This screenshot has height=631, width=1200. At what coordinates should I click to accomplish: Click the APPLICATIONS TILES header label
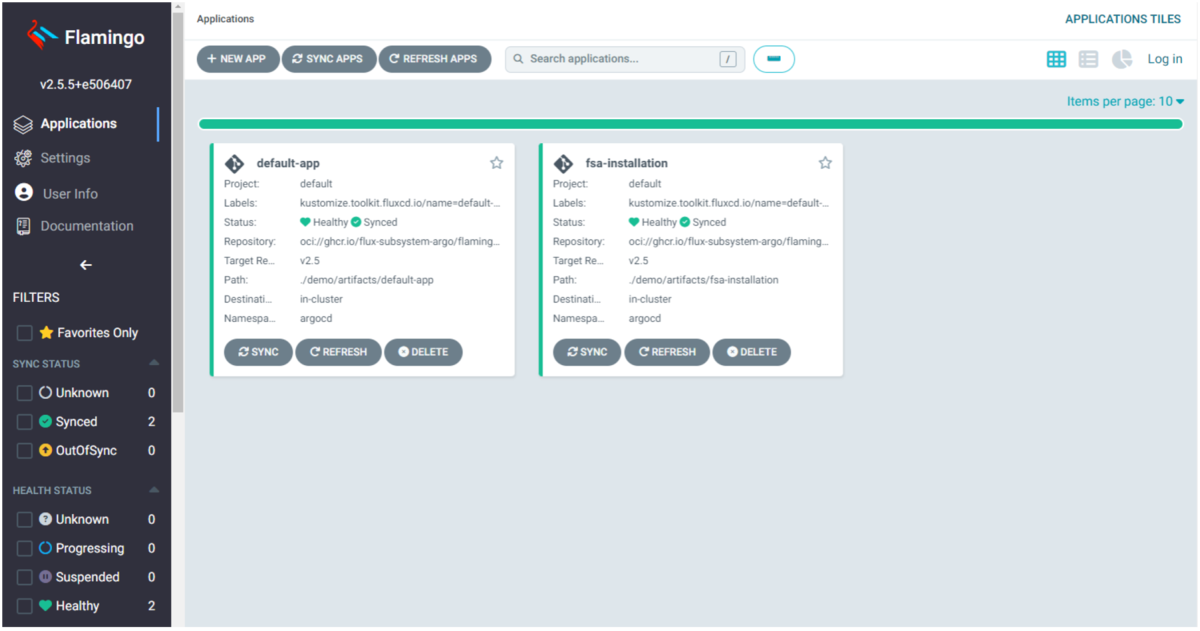pos(1123,19)
